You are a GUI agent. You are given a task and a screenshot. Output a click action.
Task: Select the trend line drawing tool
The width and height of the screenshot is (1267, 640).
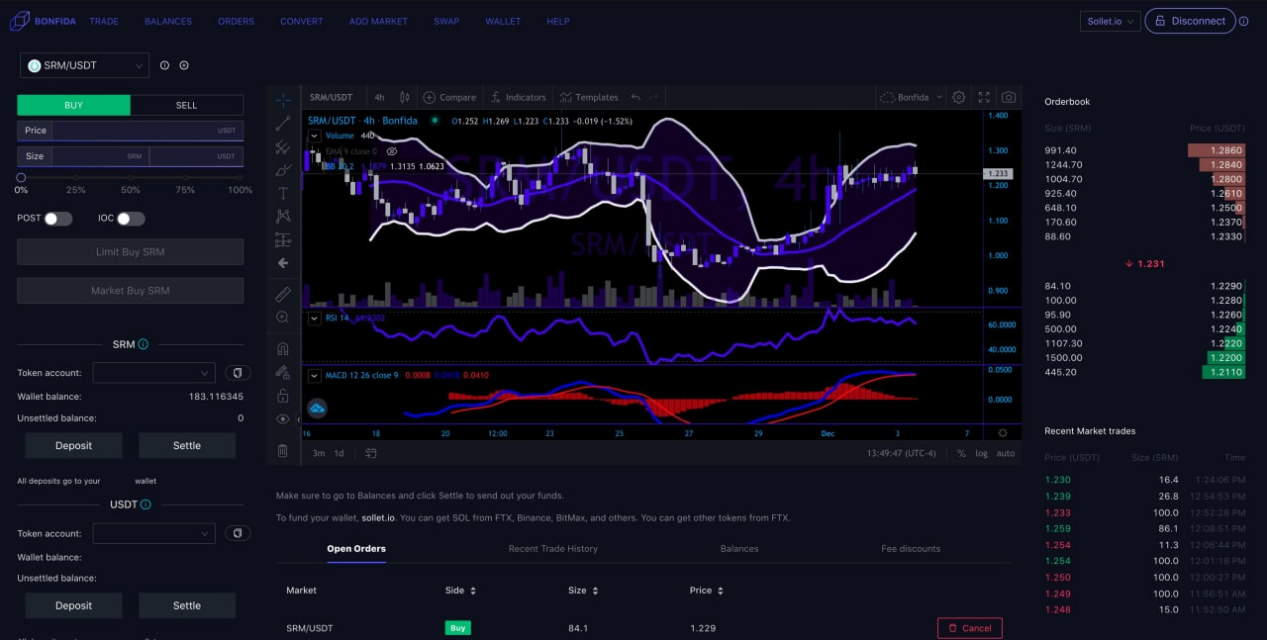pyautogui.click(x=283, y=123)
